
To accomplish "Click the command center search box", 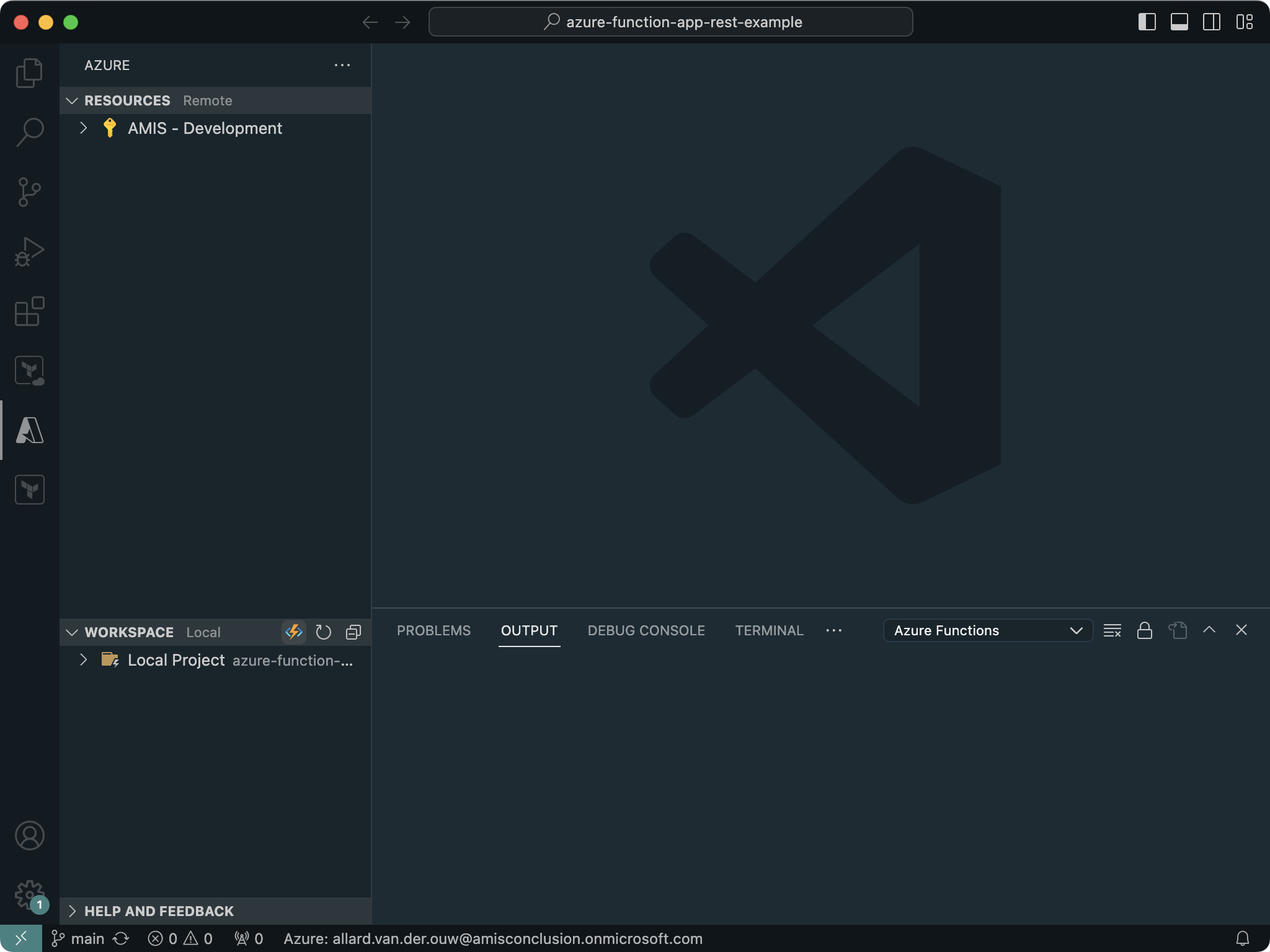I will point(670,22).
